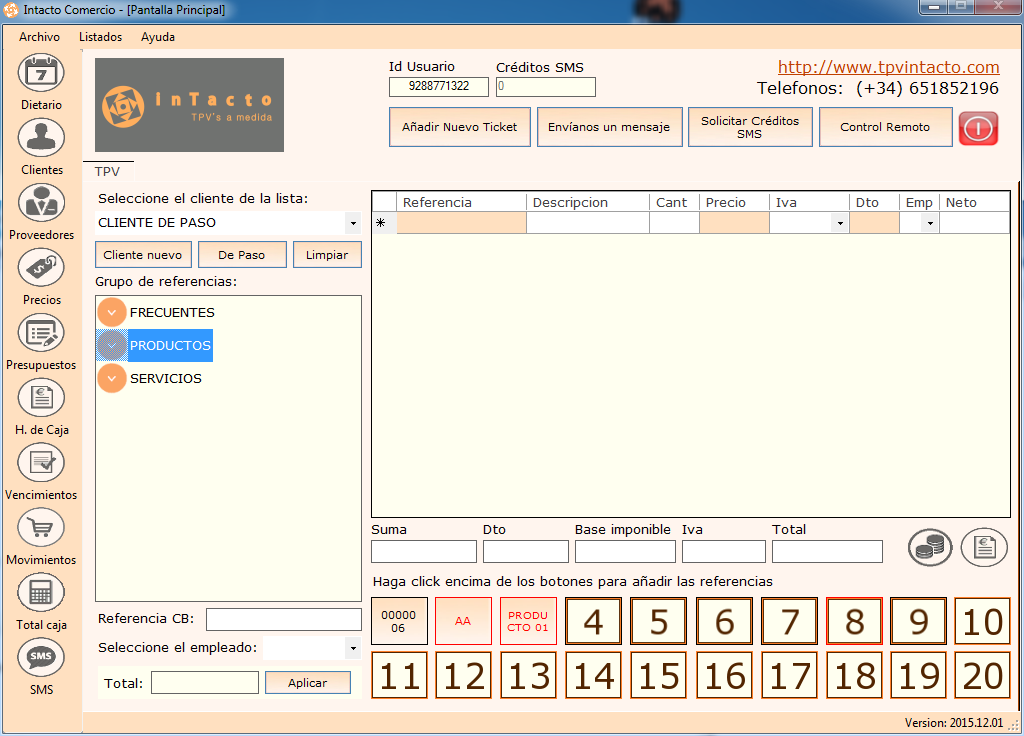Open the Listados menu
The width and height of the screenshot is (1024, 736).
[100, 37]
